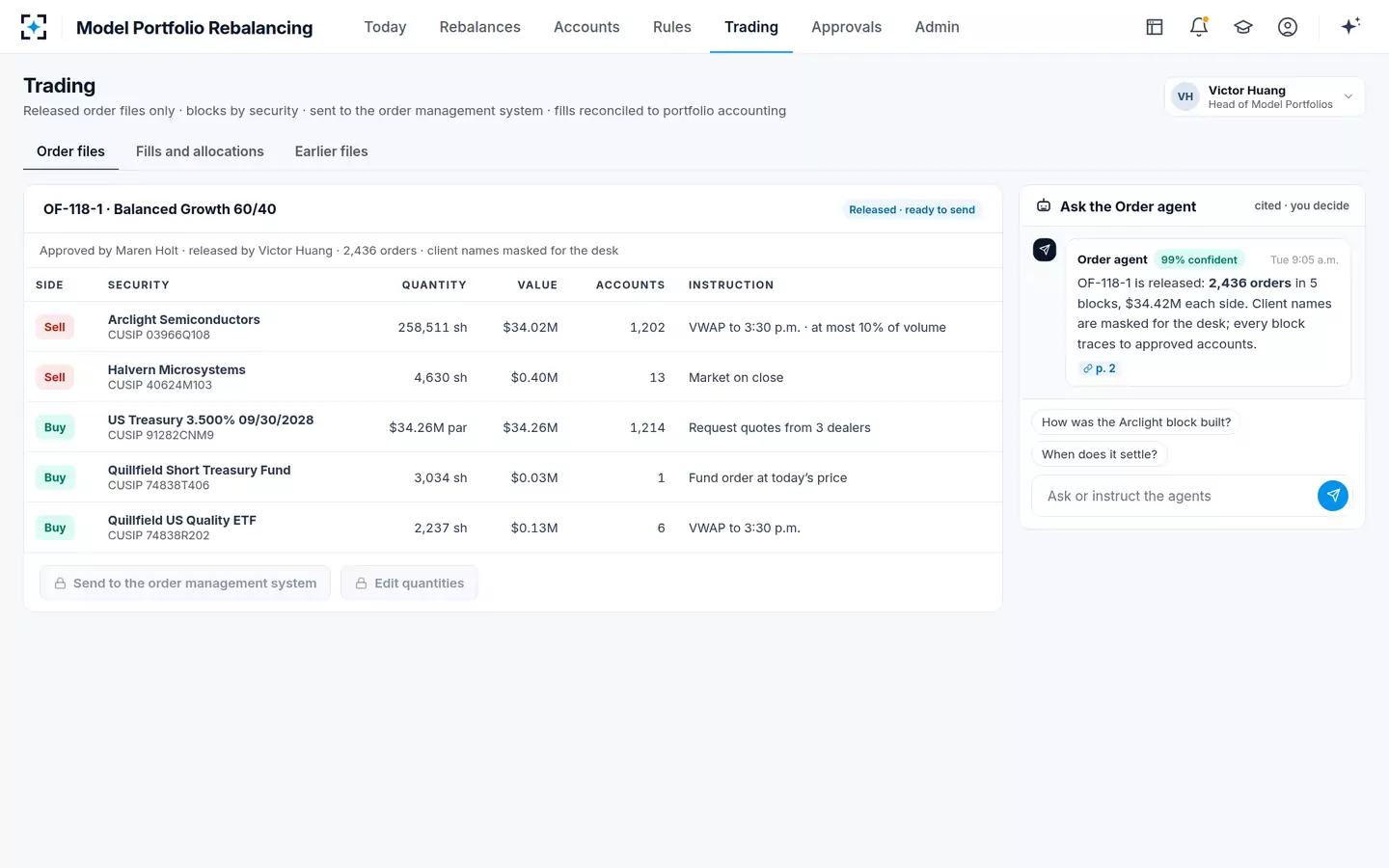
Task: Click the VH avatar
Action: pyautogui.click(x=1185, y=96)
